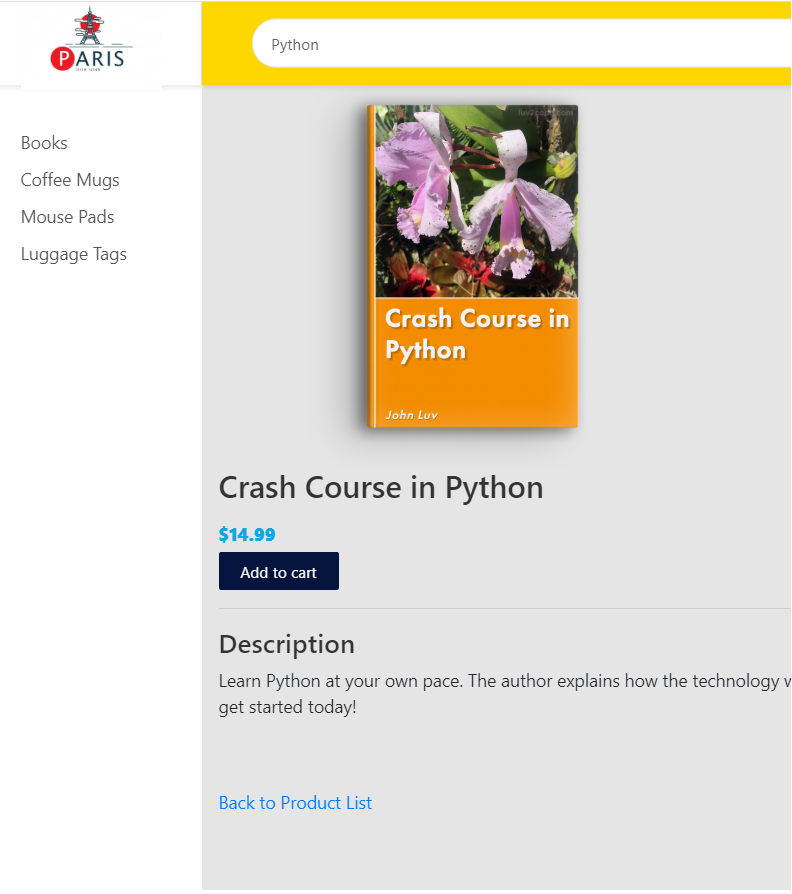Focus the search field containing Python
The image size is (792, 894).
click(x=521, y=44)
